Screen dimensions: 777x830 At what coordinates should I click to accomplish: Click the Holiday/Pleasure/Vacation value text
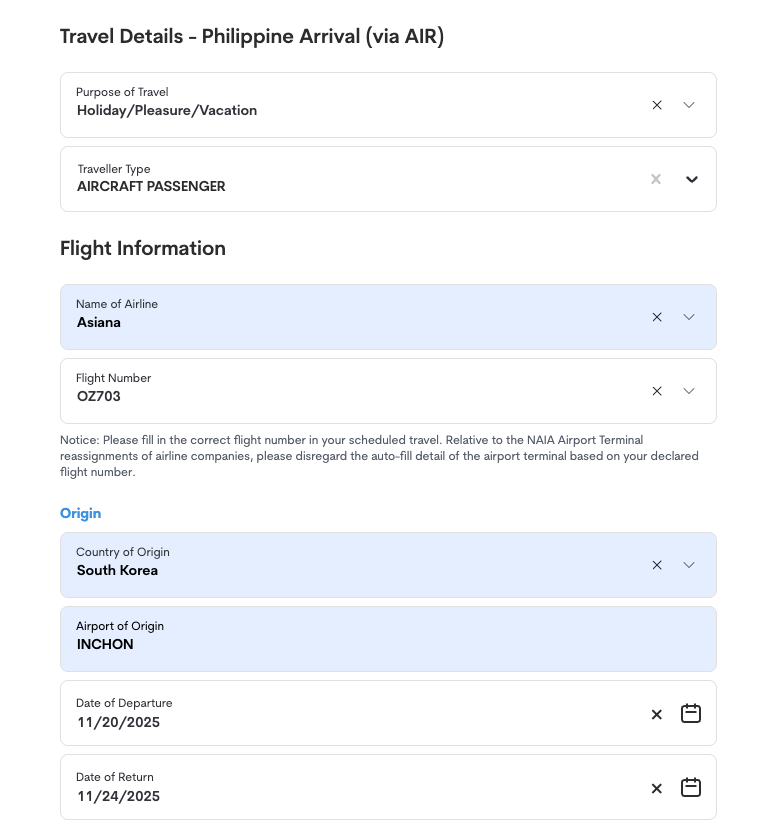[x=167, y=111]
